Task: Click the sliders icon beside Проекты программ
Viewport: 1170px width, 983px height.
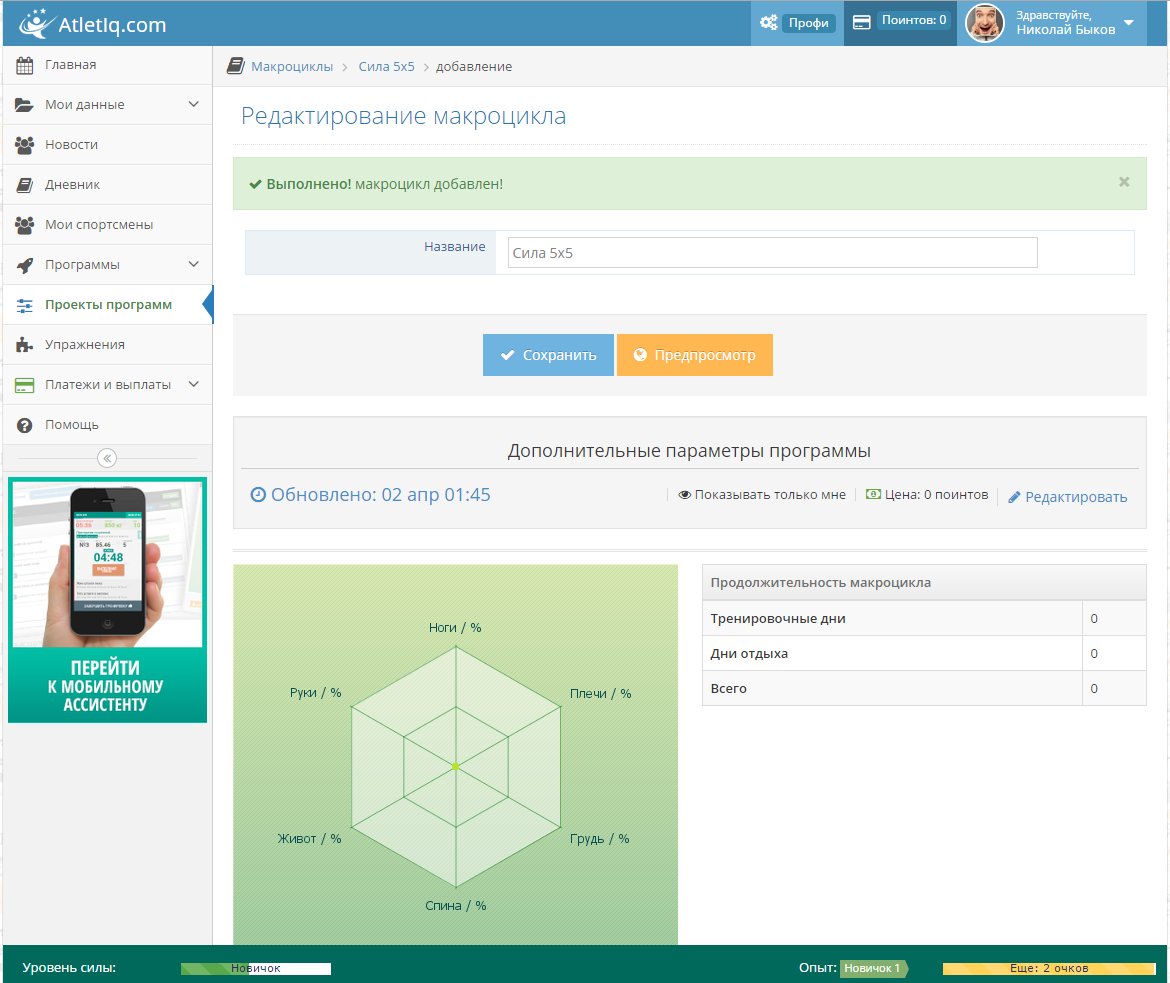Action: [x=25, y=305]
